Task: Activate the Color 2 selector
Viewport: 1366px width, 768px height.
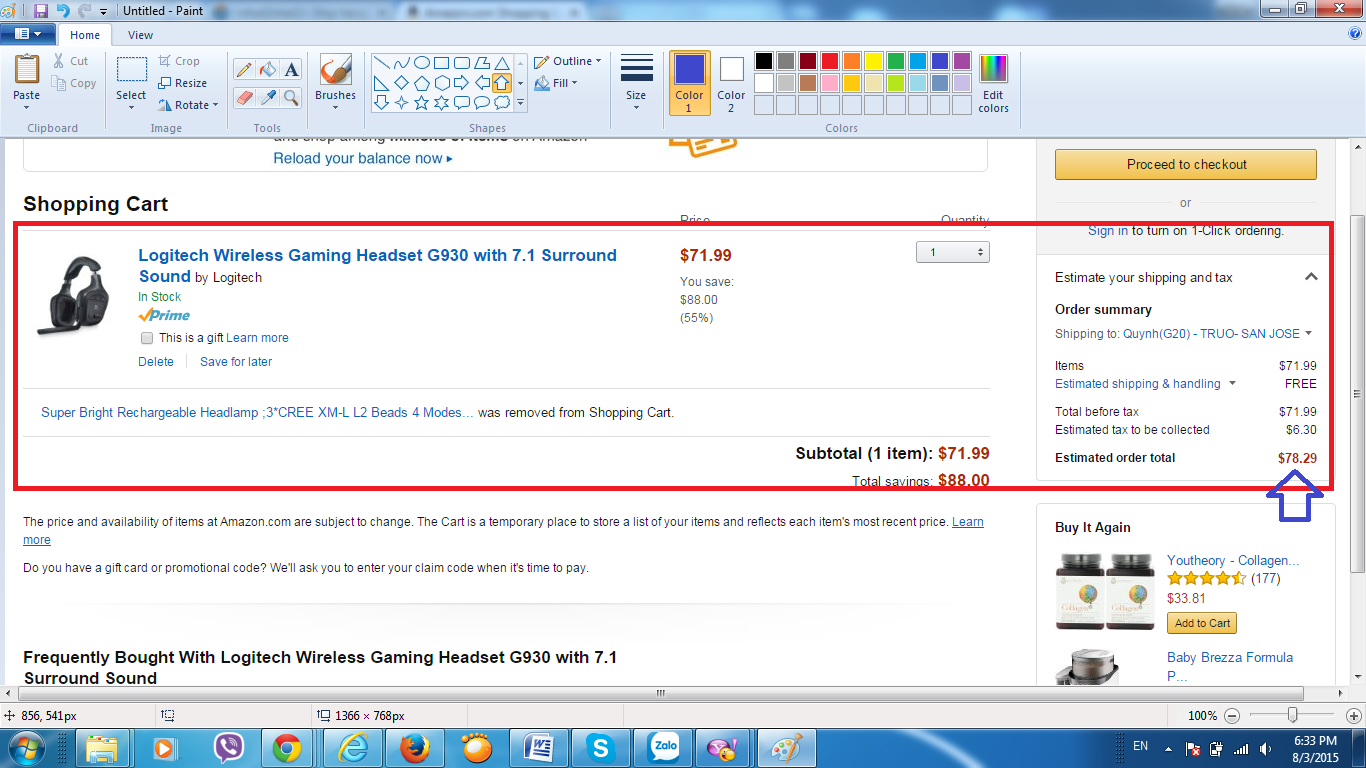Action: coord(731,83)
